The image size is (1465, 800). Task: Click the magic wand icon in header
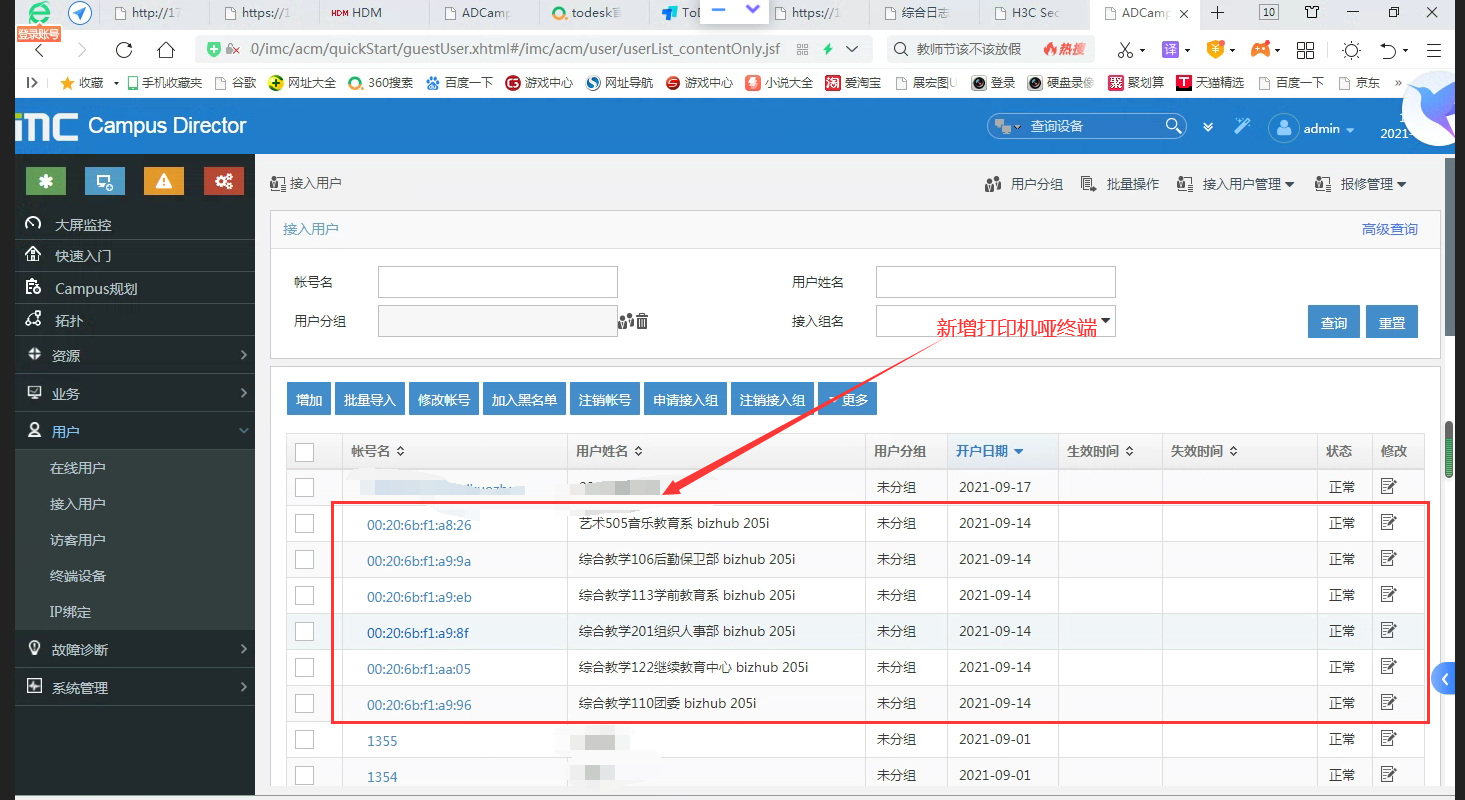pos(1243,126)
